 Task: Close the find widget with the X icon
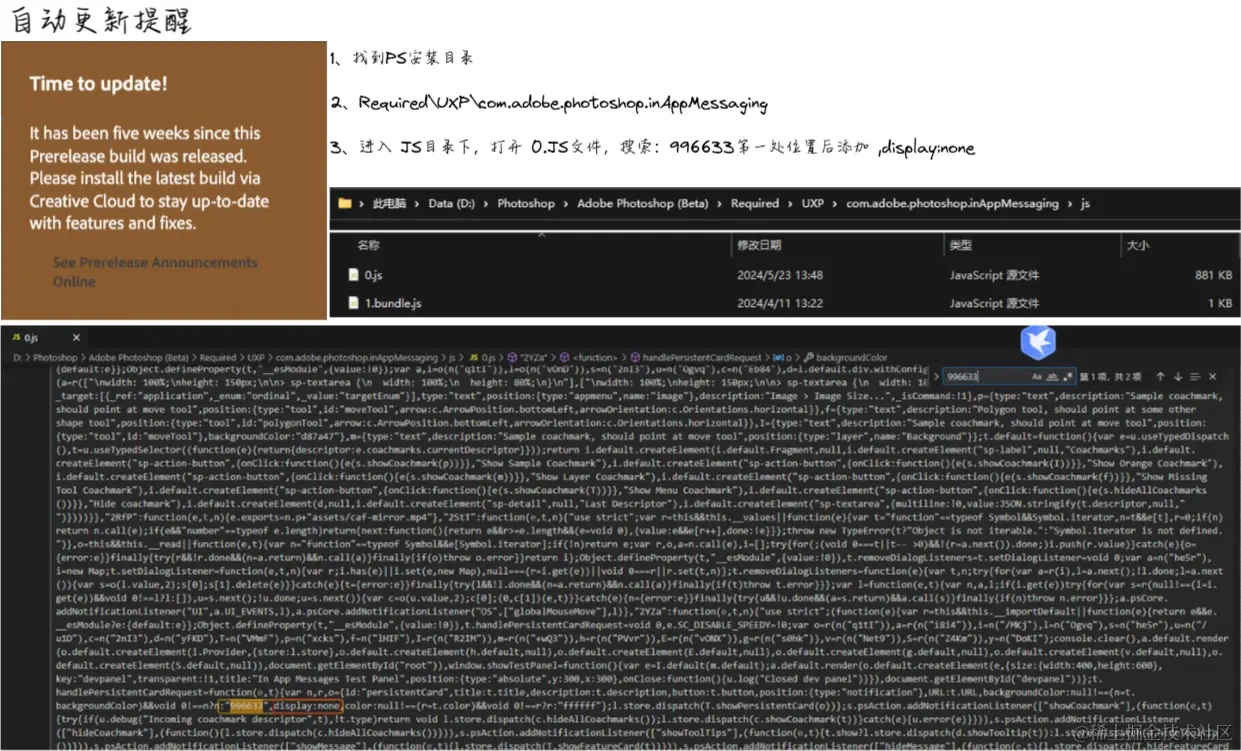pos(1212,377)
